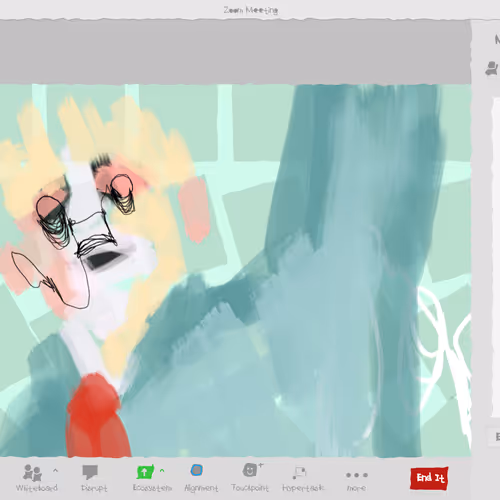
Task: Open the Disrupt chat bubble icon
Action: tap(90, 472)
